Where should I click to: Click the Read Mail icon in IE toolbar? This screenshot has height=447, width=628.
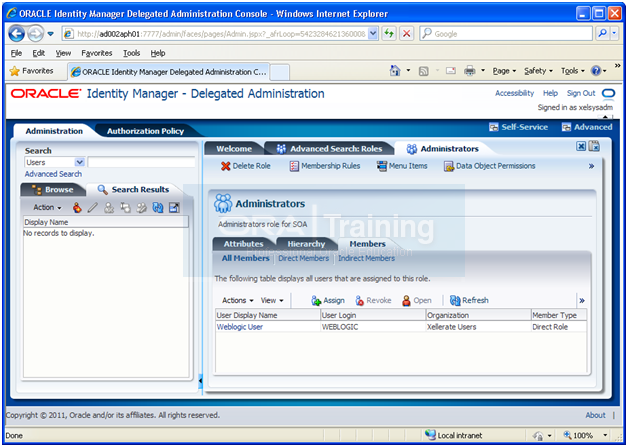451,71
